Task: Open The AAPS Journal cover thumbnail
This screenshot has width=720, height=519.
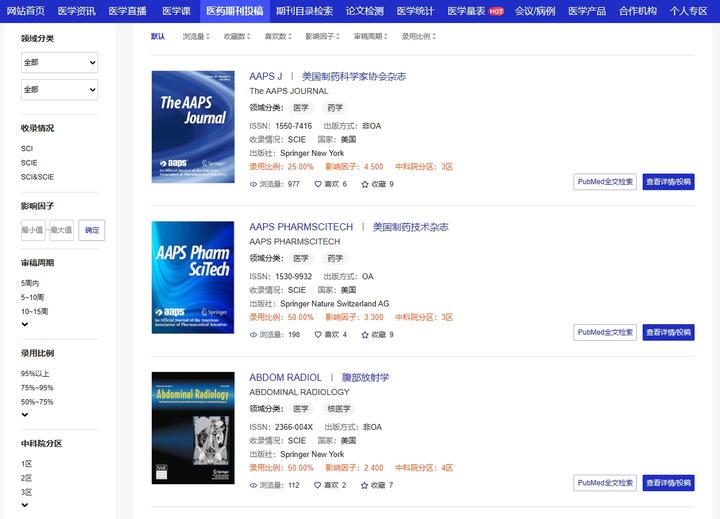Action: [x=193, y=127]
